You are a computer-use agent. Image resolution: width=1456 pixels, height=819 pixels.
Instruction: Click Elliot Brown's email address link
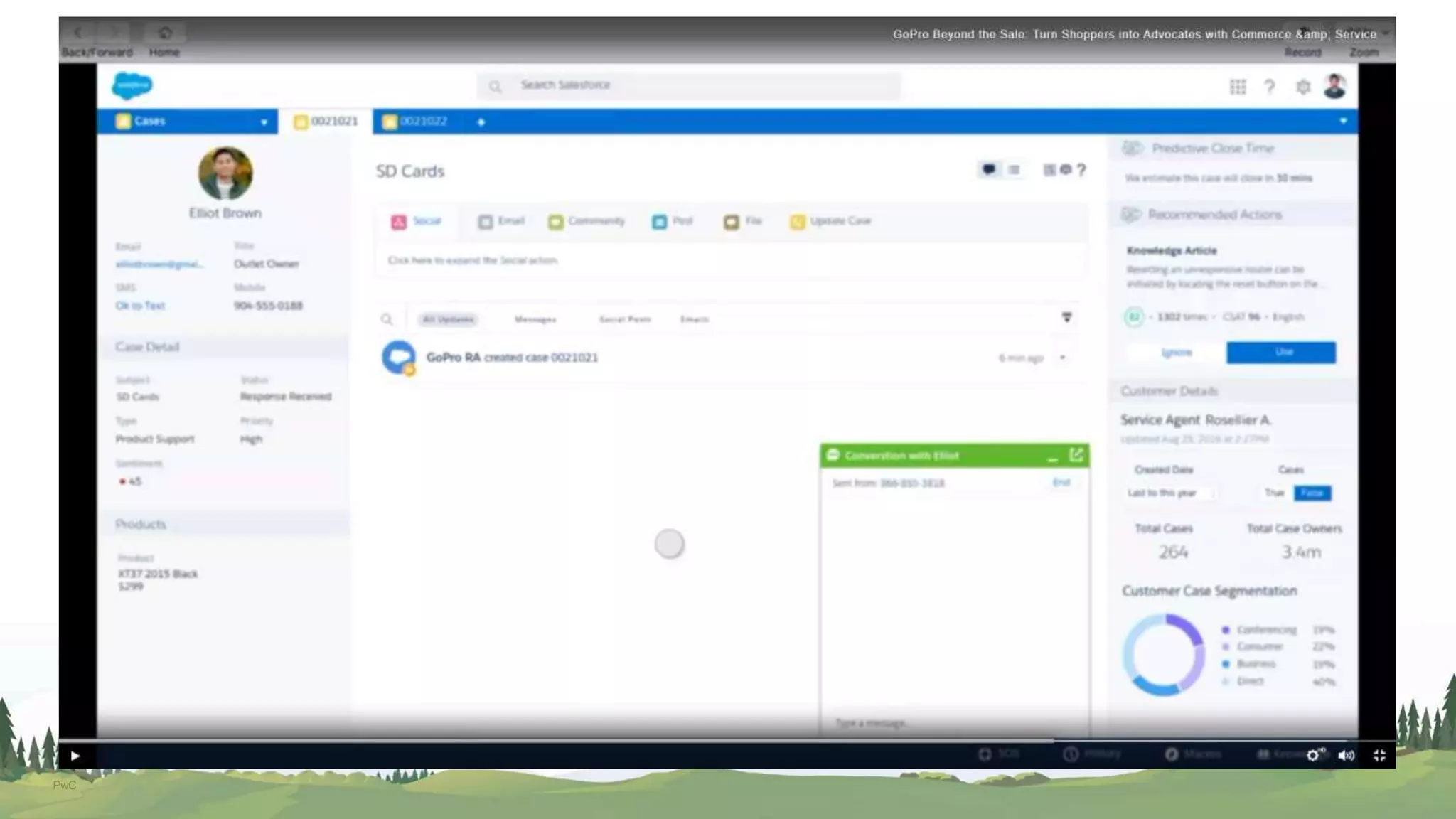[159, 264]
